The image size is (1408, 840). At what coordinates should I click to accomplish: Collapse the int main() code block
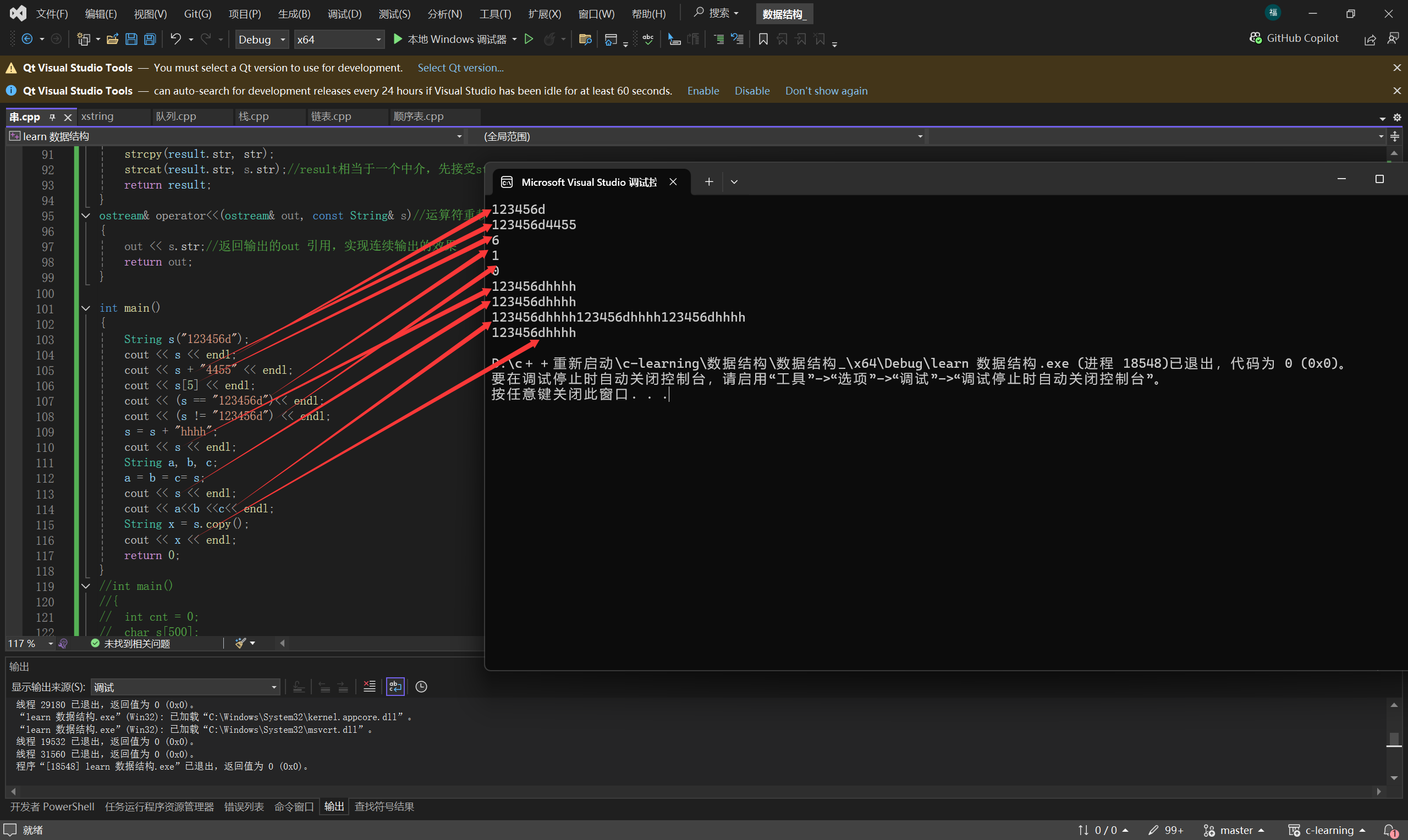pos(86,308)
